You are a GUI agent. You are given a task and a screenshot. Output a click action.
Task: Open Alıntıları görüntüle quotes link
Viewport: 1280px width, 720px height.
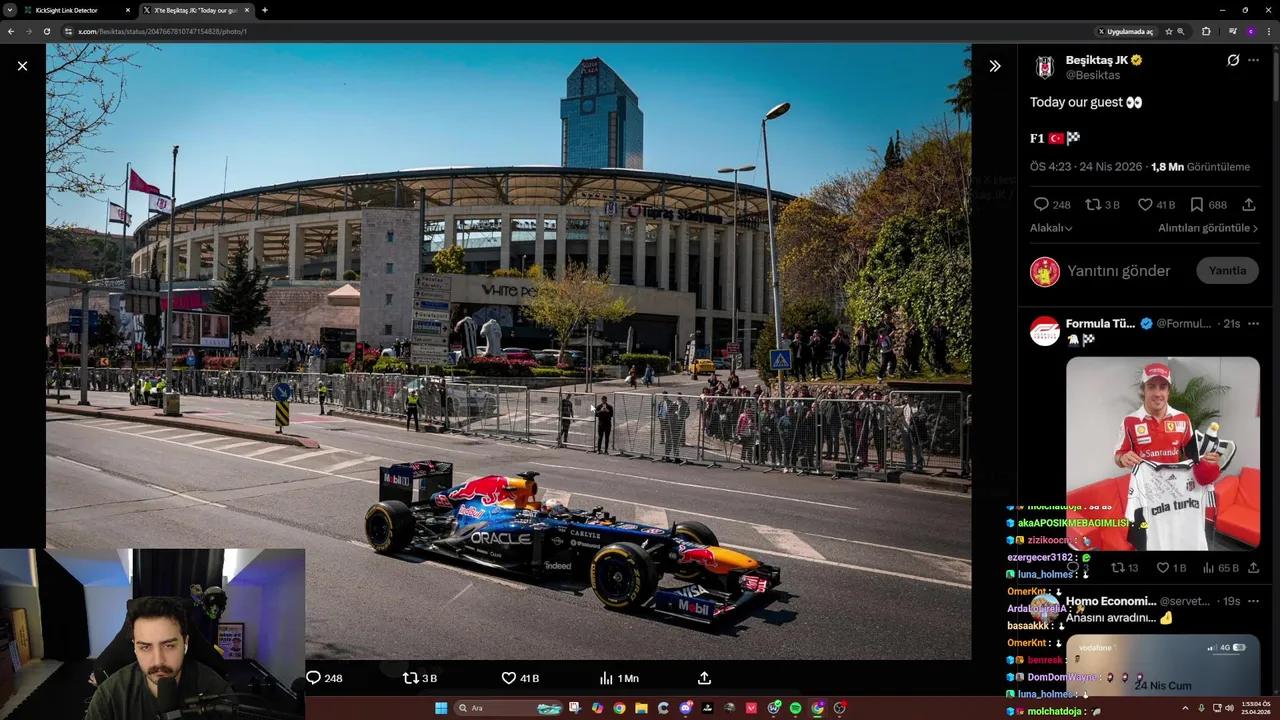[x=1208, y=228]
